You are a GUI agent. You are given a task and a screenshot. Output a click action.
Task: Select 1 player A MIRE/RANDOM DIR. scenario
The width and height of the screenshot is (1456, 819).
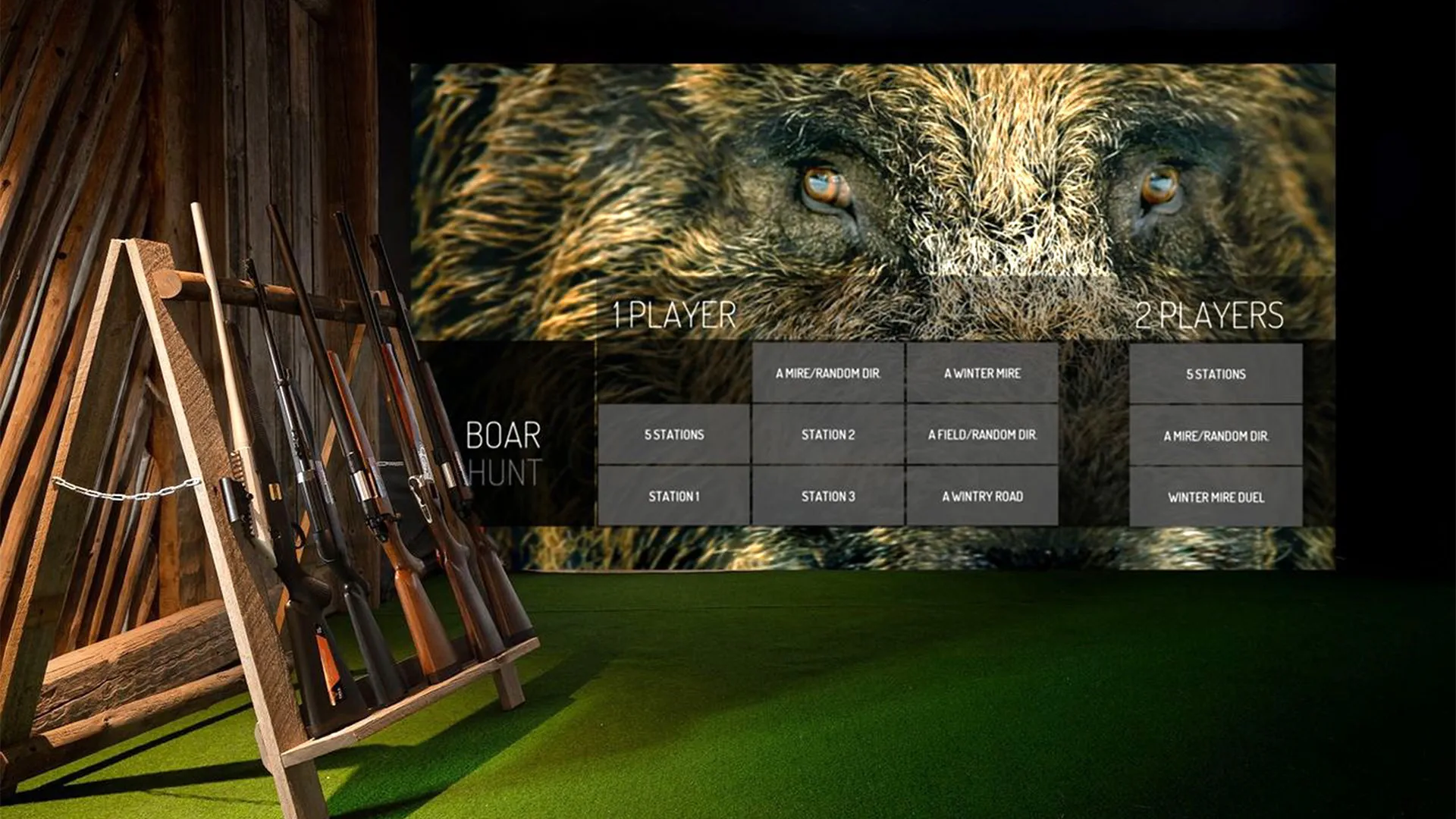coord(828,373)
